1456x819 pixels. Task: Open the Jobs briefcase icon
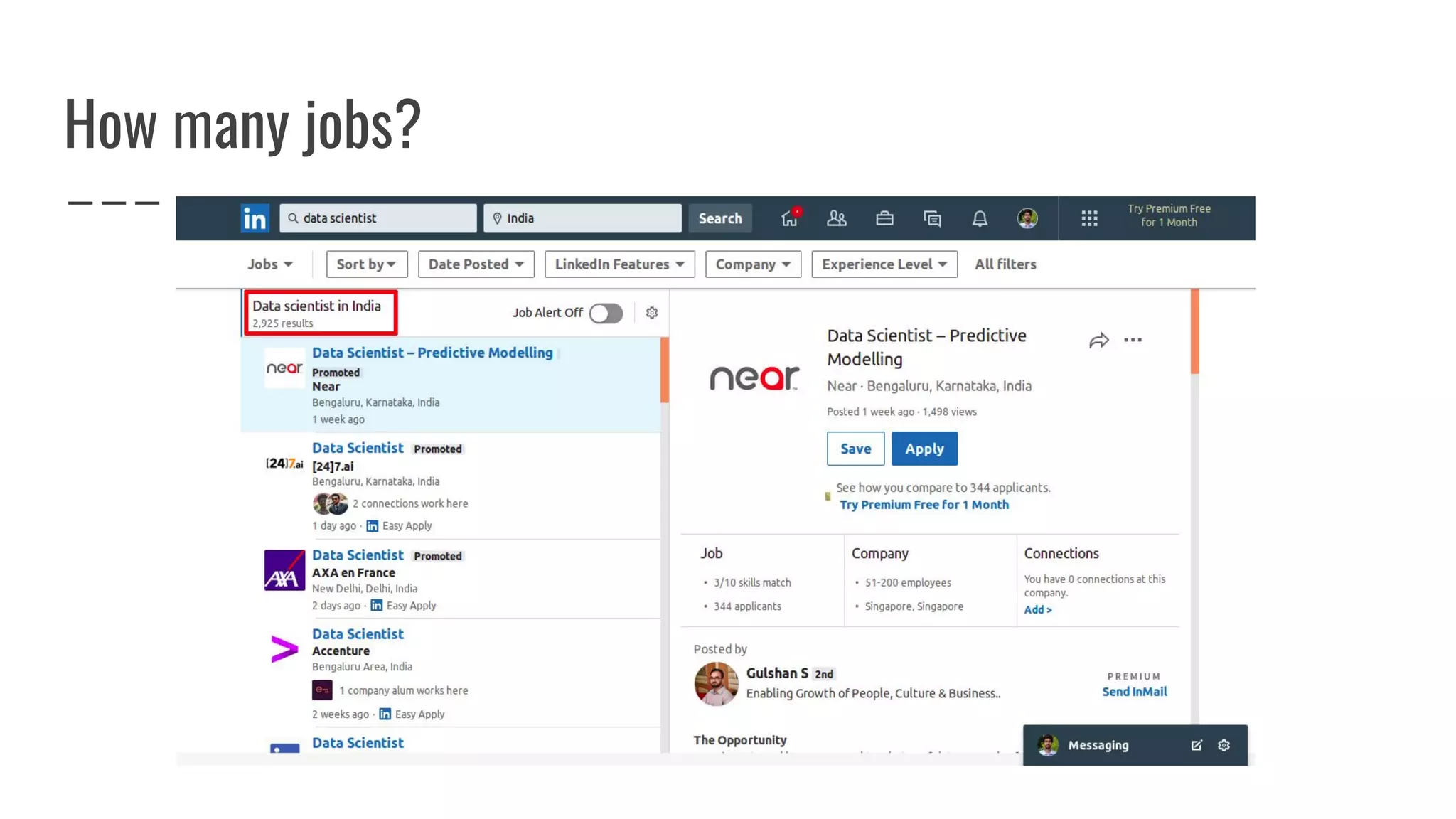884,218
